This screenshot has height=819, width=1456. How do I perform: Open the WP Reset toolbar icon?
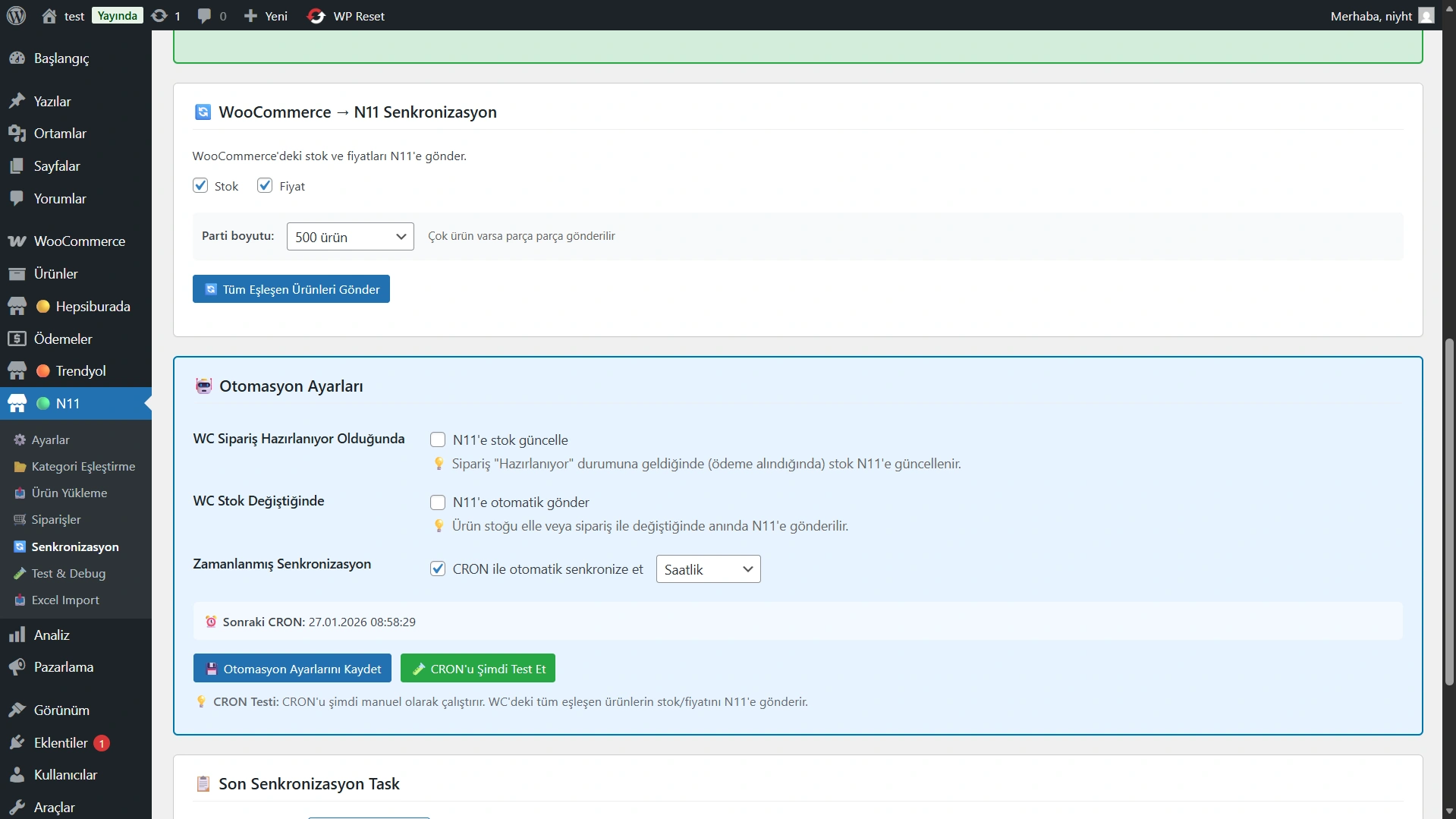[316, 16]
